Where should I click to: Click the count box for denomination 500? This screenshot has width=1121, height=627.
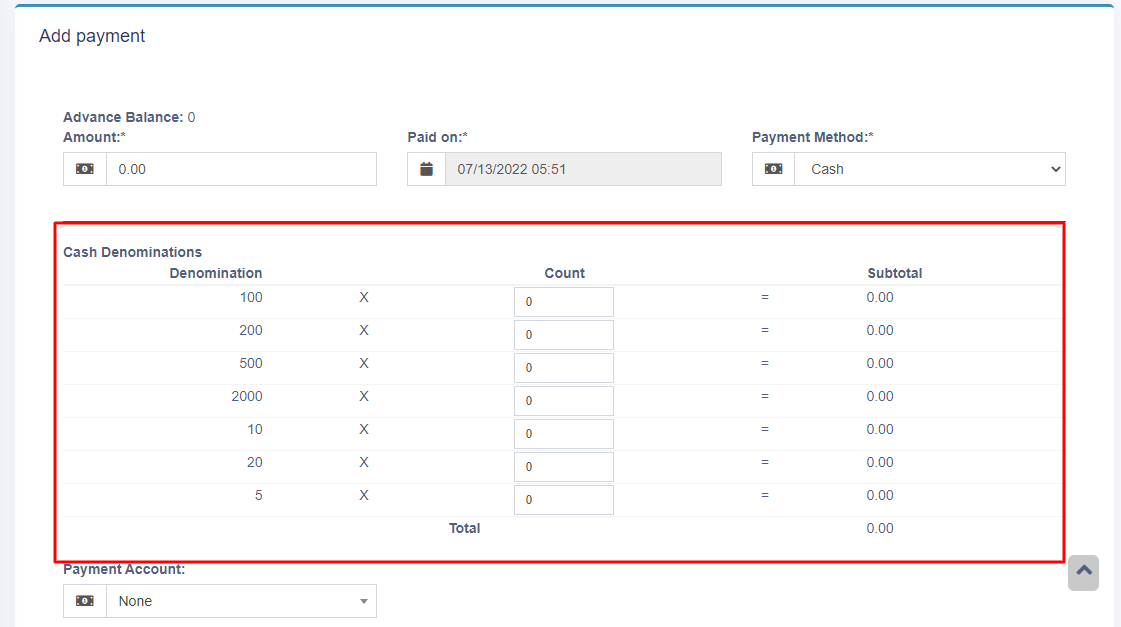[x=564, y=368]
